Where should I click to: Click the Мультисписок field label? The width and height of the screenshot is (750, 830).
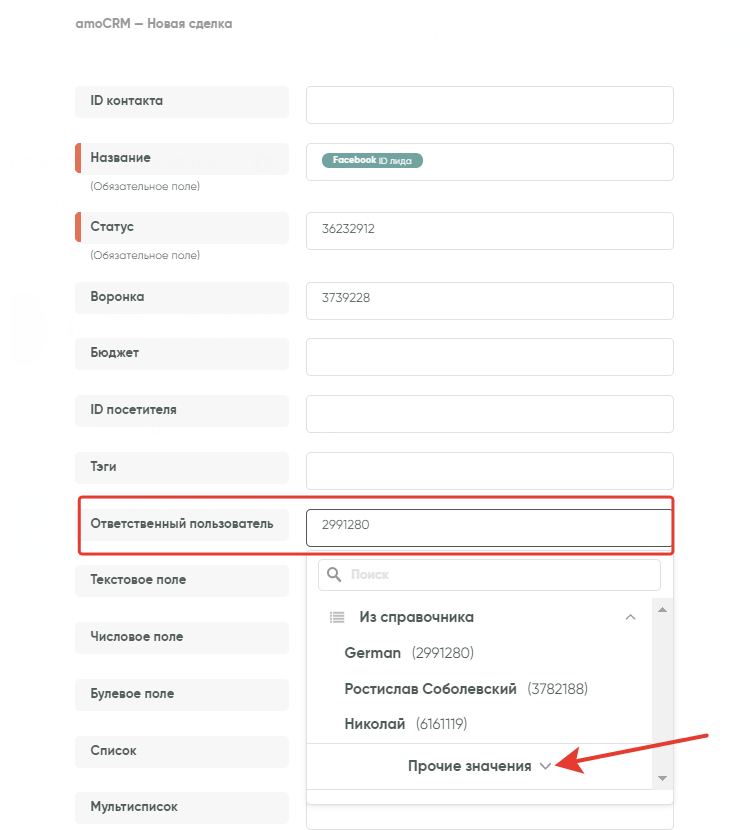134,806
